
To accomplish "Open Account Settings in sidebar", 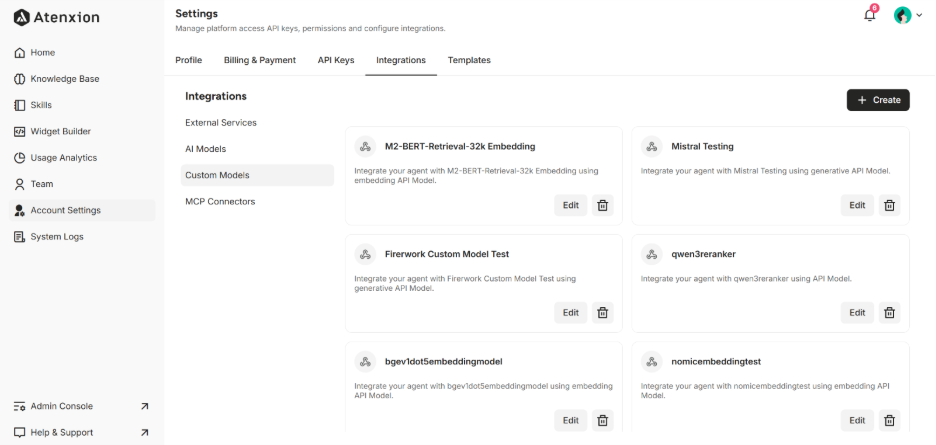I will tap(82, 210).
